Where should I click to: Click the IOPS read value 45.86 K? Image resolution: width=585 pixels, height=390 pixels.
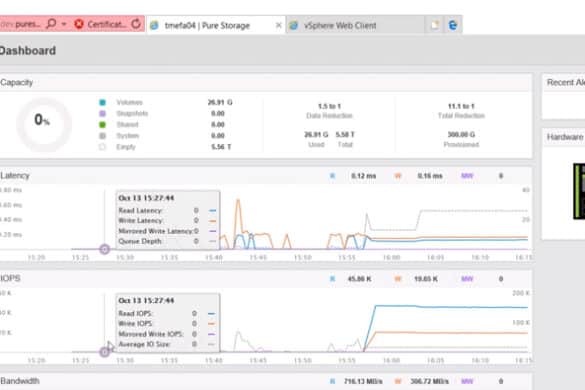359,279
